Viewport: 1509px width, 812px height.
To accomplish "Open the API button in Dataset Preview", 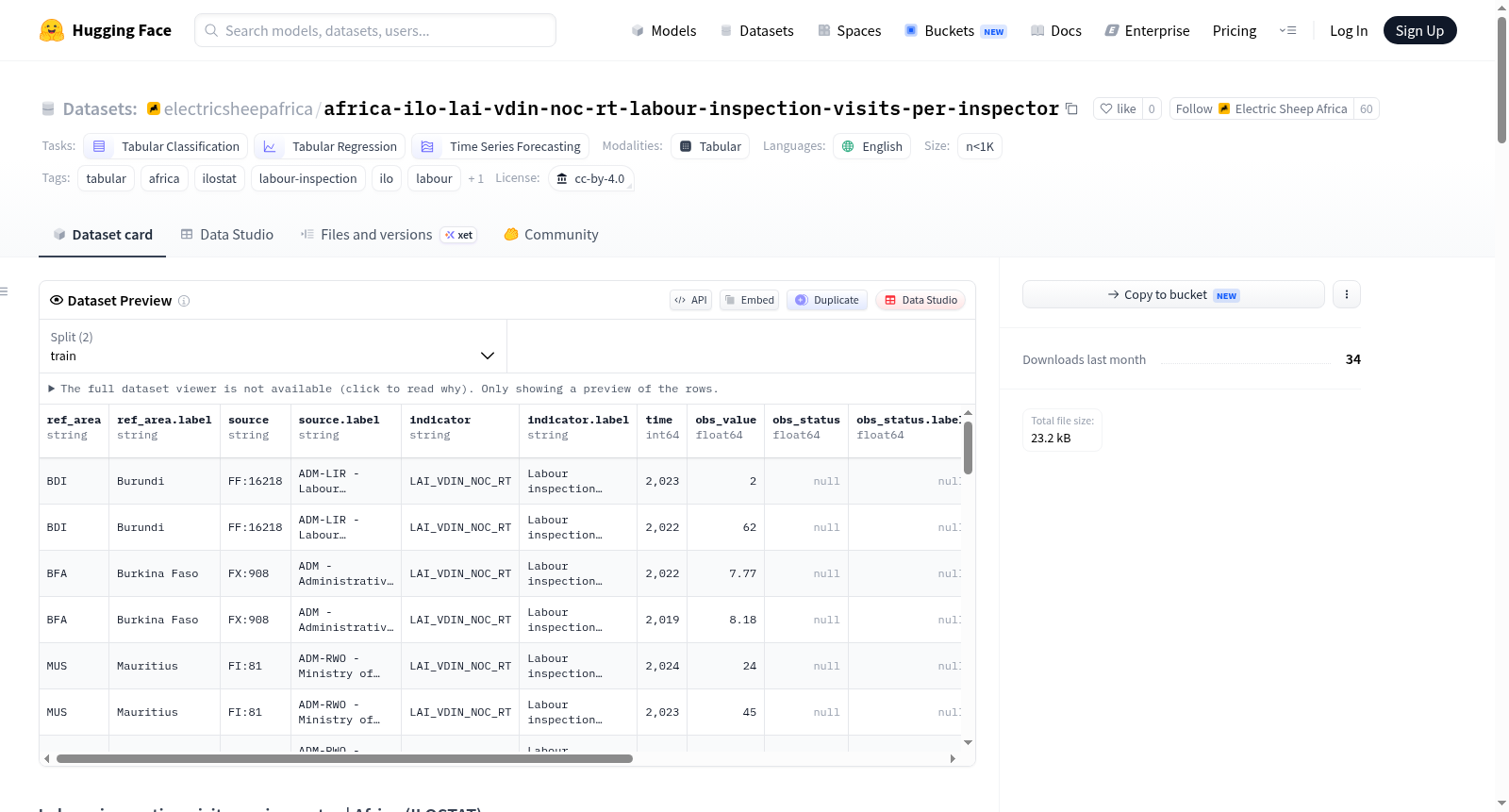I will (x=690, y=300).
